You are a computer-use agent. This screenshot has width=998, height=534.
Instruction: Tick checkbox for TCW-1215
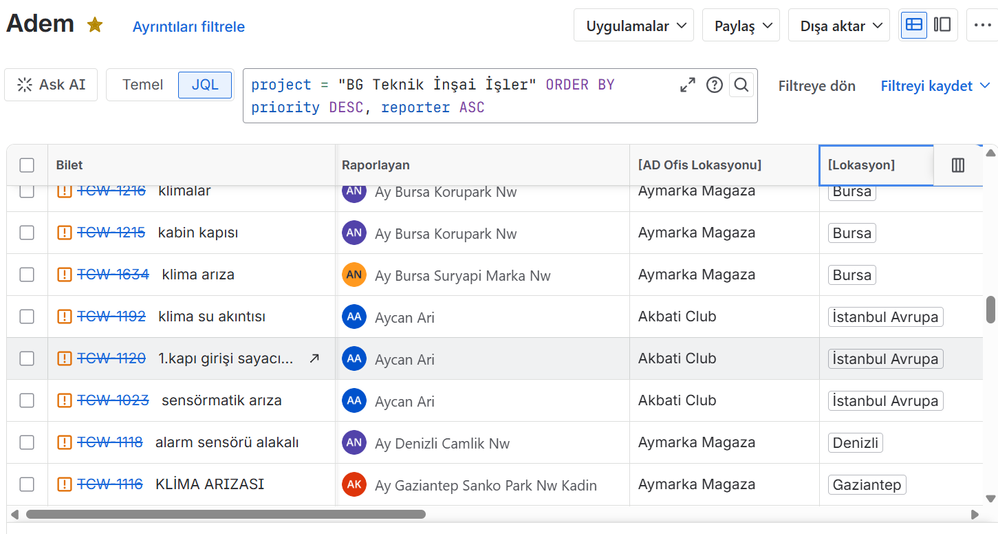click(27, 232)
